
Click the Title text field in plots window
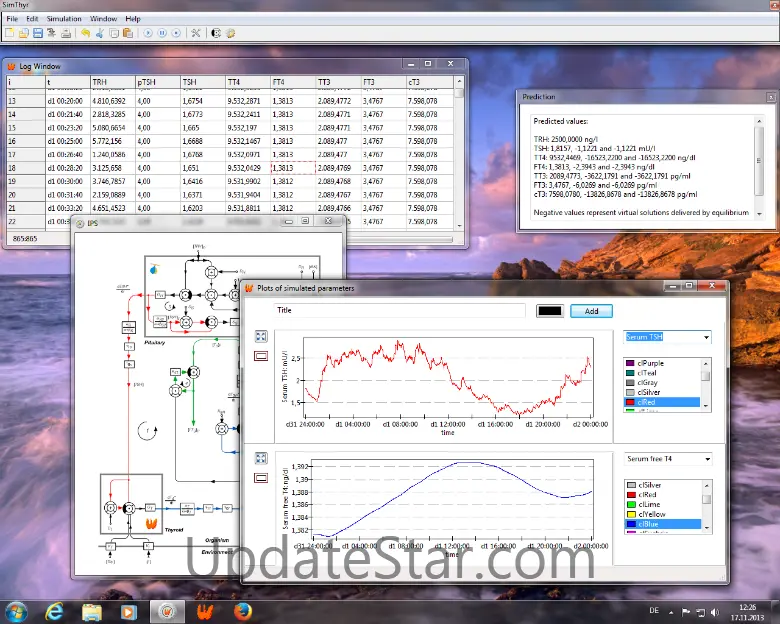(398, 311)
